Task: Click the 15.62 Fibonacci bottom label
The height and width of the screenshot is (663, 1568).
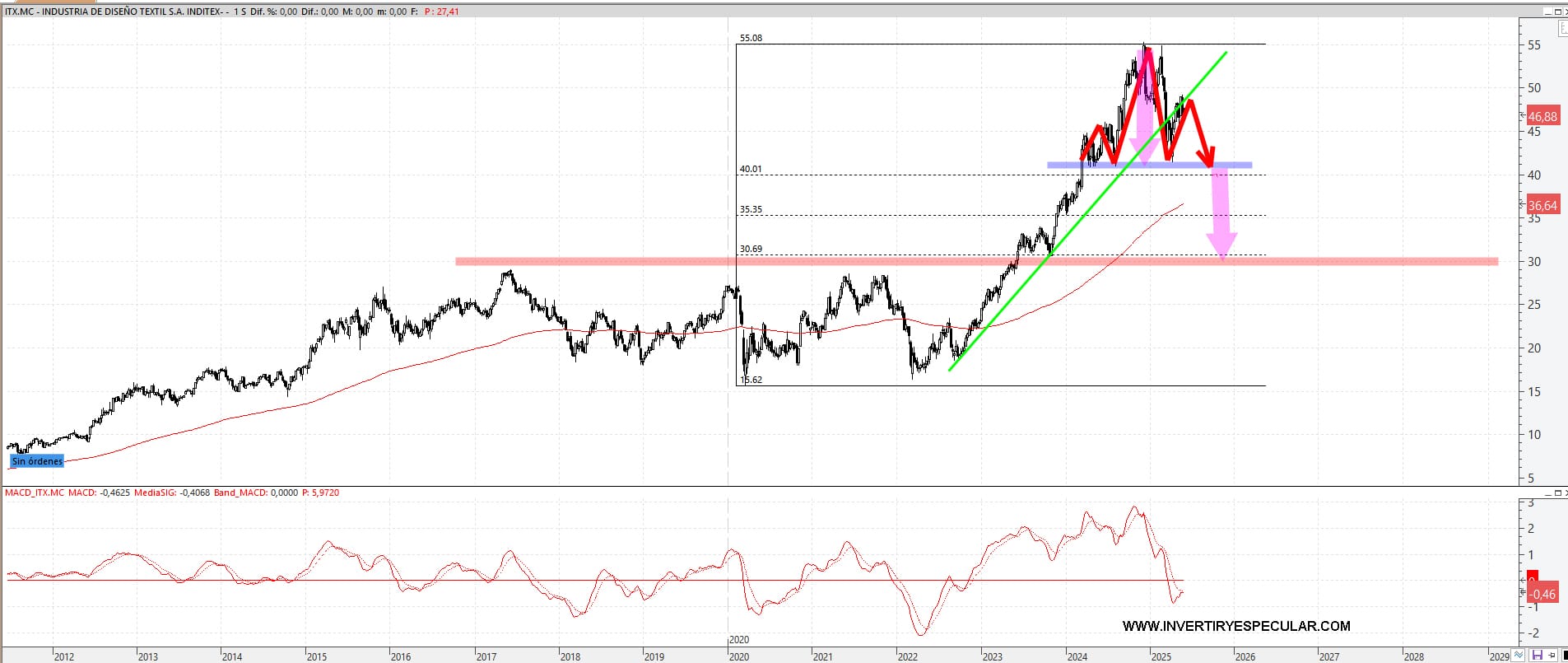Action: pos(751,380)
